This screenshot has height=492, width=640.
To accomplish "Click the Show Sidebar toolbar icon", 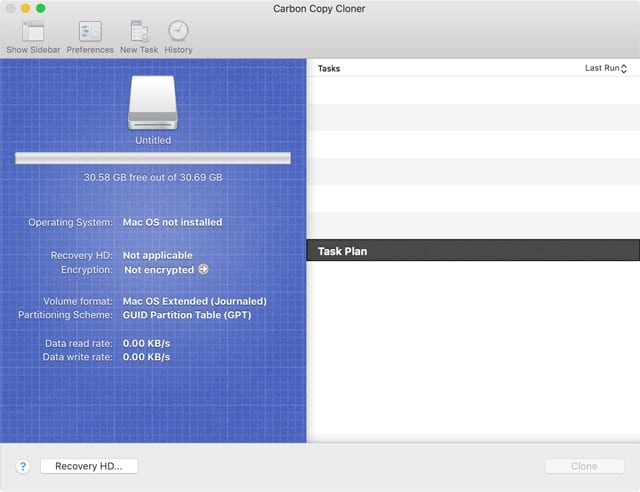I will pyautogui.click(x=31, y=32).
